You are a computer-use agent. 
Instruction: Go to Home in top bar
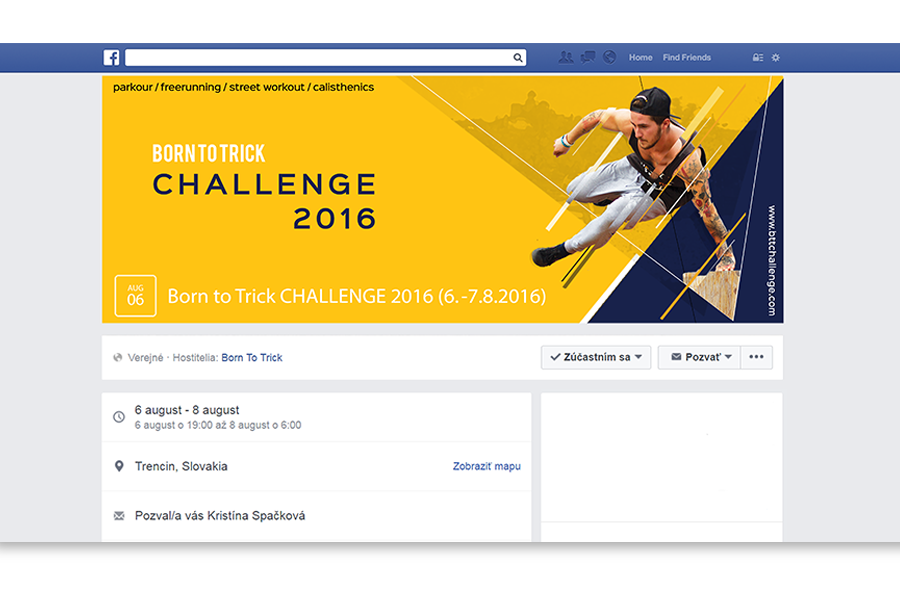tap(641, 57)
